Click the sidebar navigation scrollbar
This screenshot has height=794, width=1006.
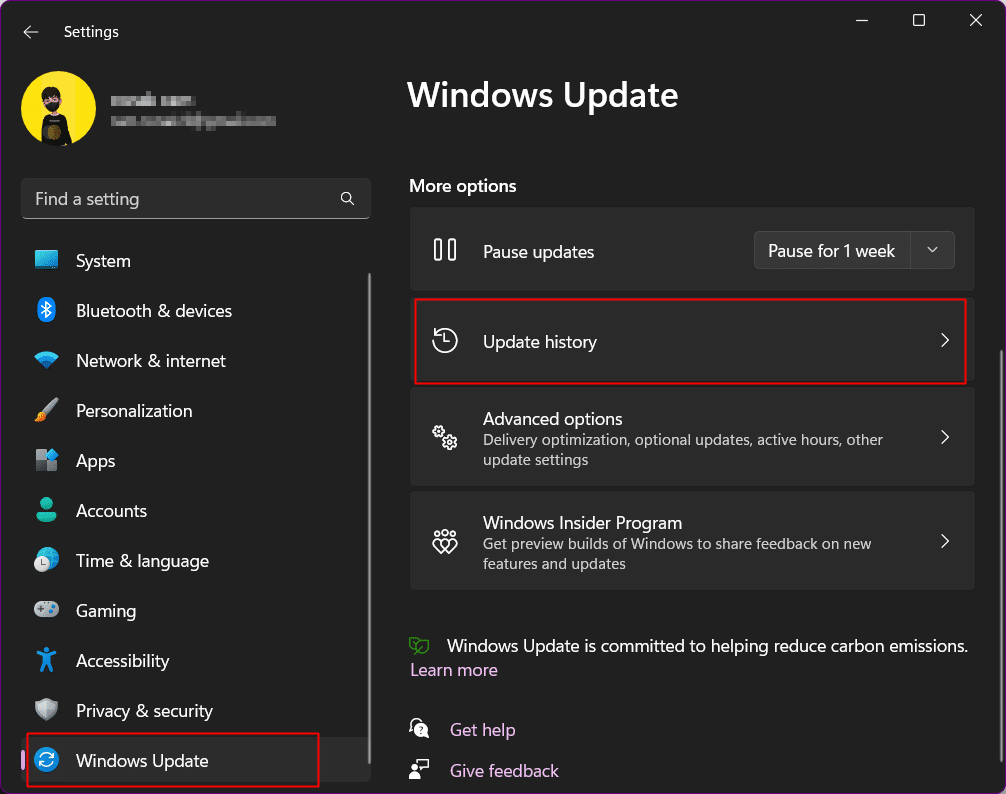click(x=369, y=518)
